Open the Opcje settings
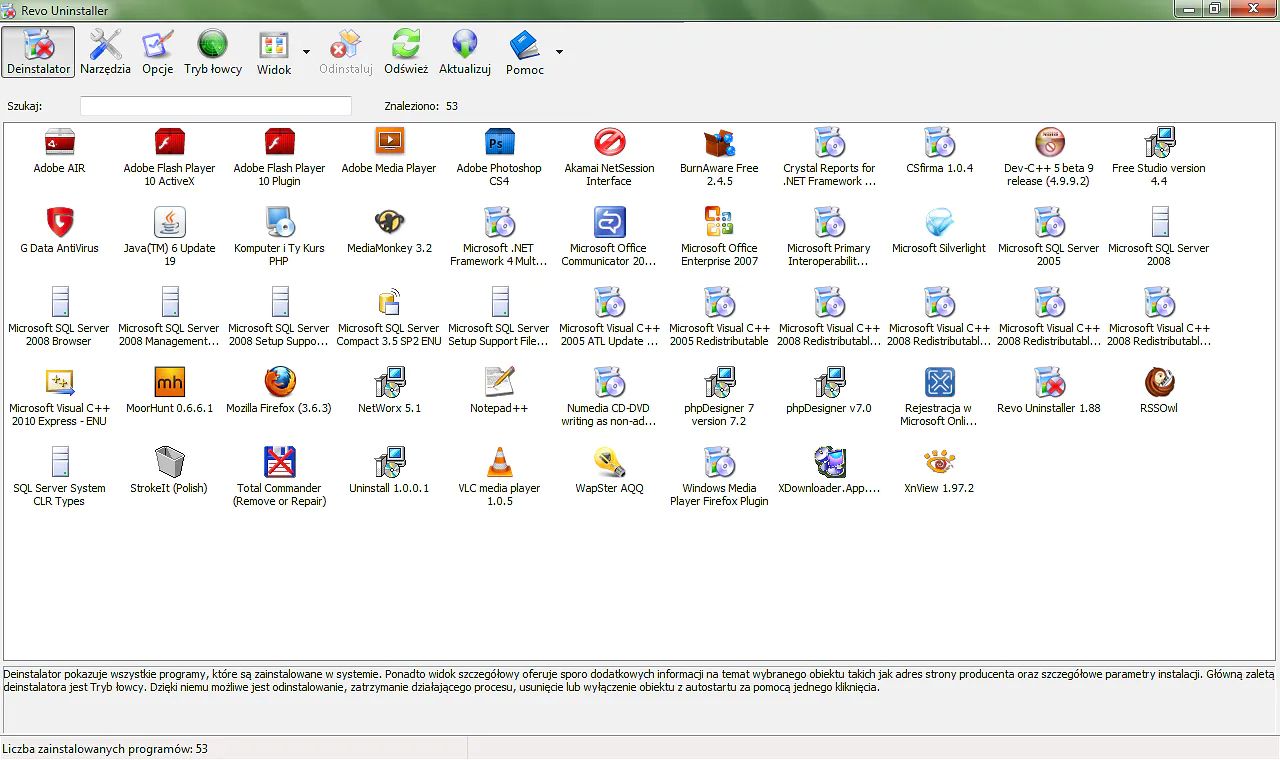The image size is (1280, 760). [x=157, y=52]
